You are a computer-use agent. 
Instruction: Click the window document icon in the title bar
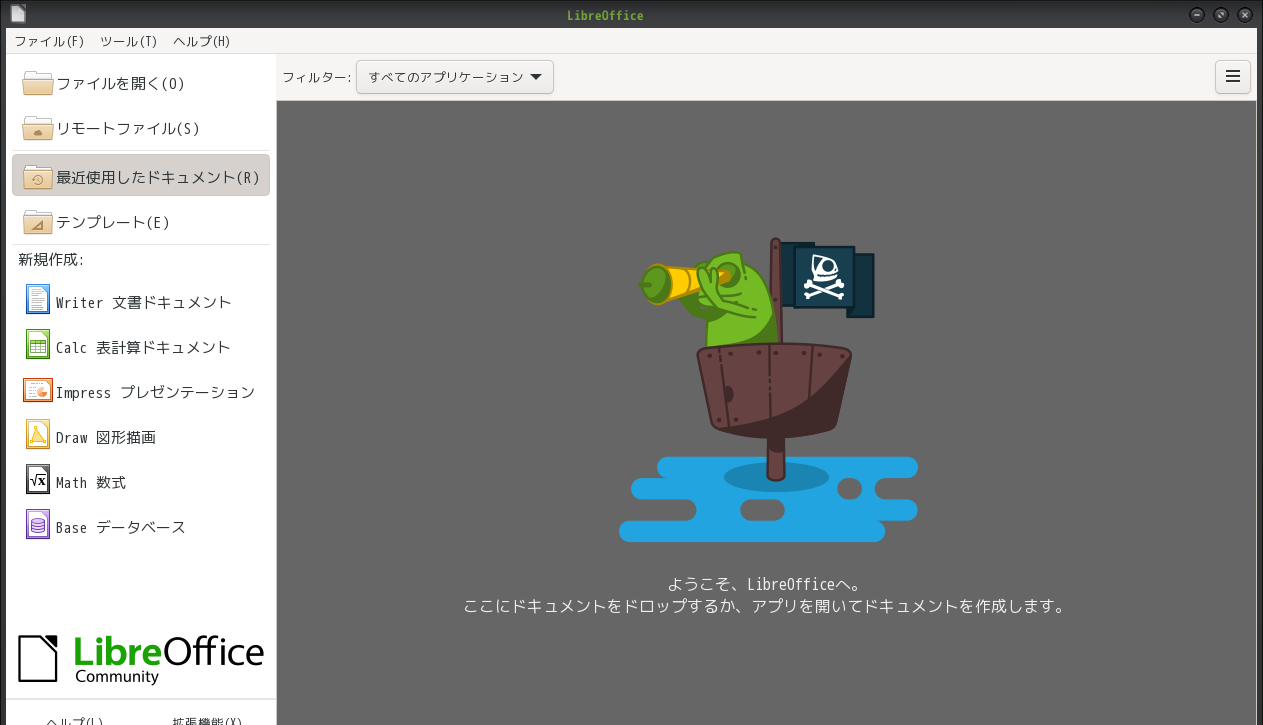18,14
